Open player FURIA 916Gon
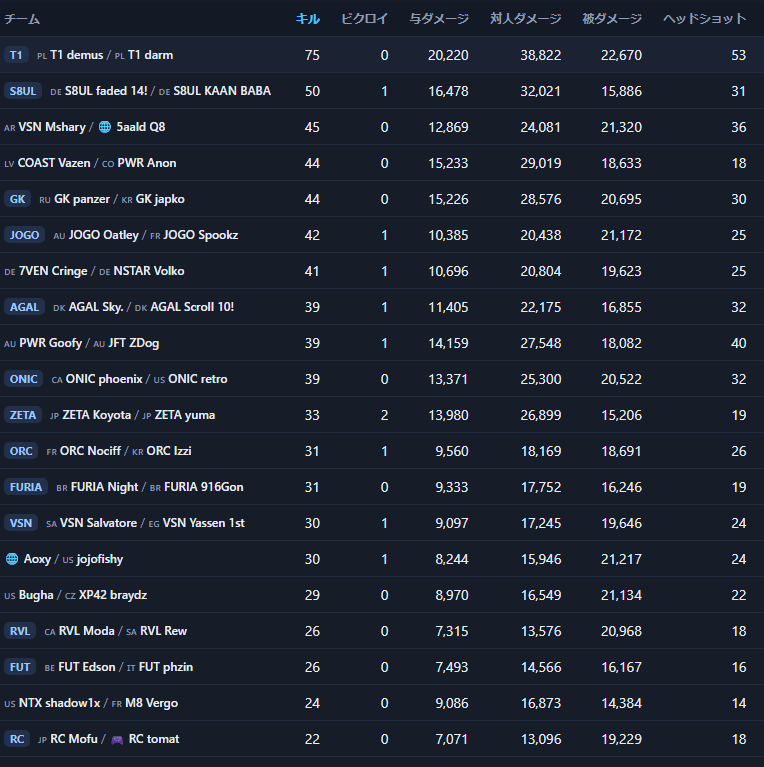 pyautogui.click(x=204, y=487)
